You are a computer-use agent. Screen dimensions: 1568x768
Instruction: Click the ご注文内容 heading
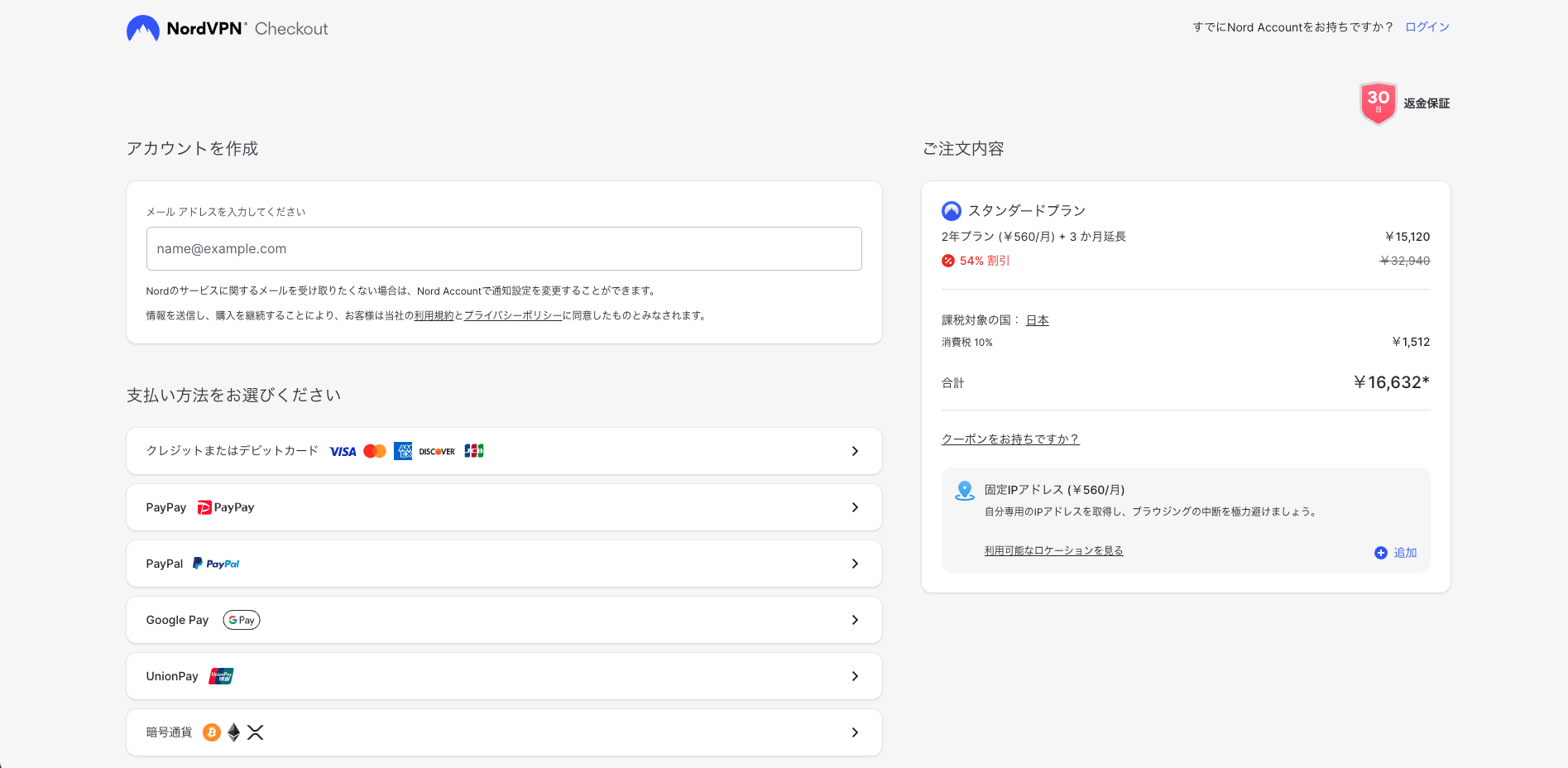click(x=963, y=149)
